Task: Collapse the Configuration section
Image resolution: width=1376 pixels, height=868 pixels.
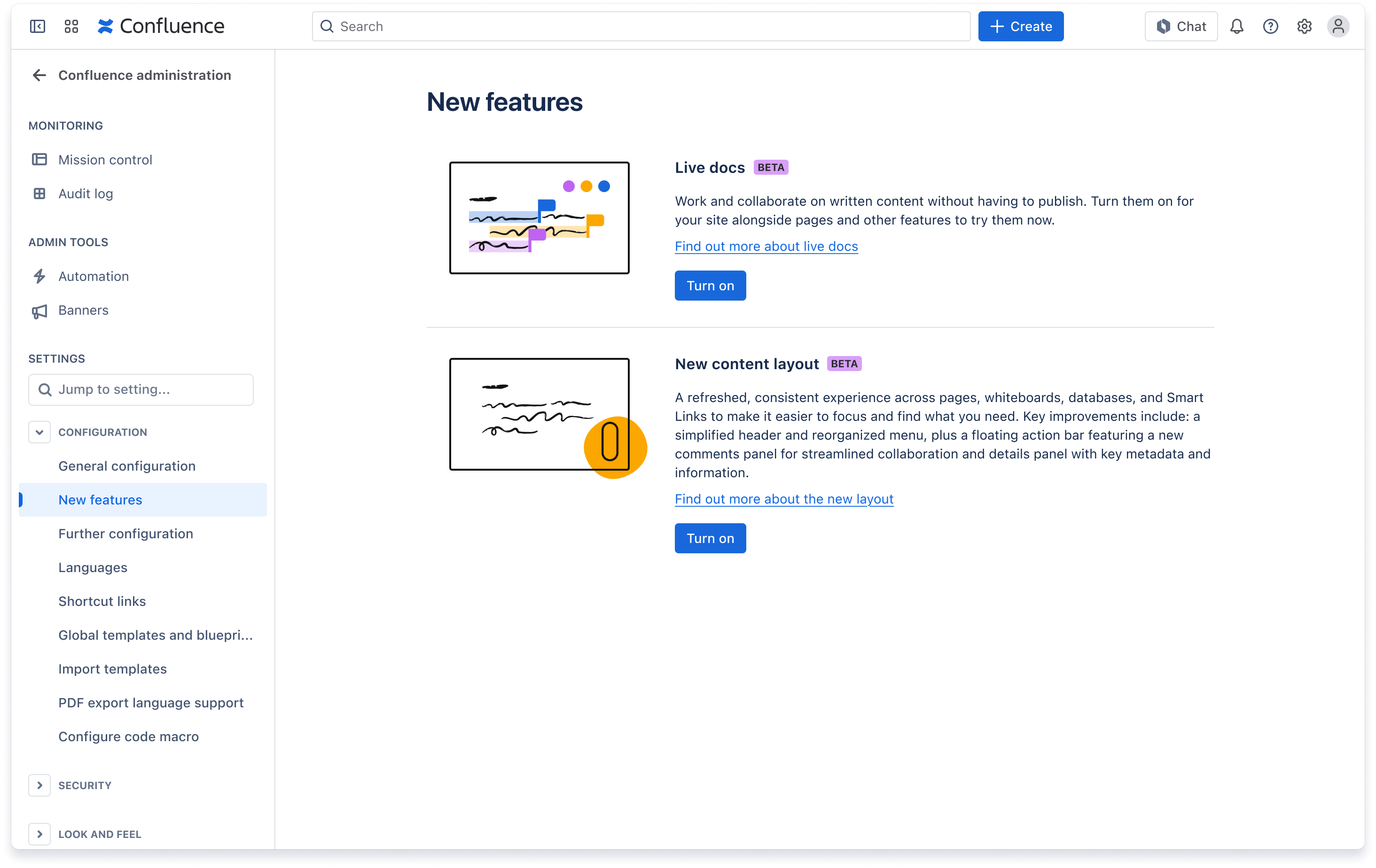Action: [39, 432]
